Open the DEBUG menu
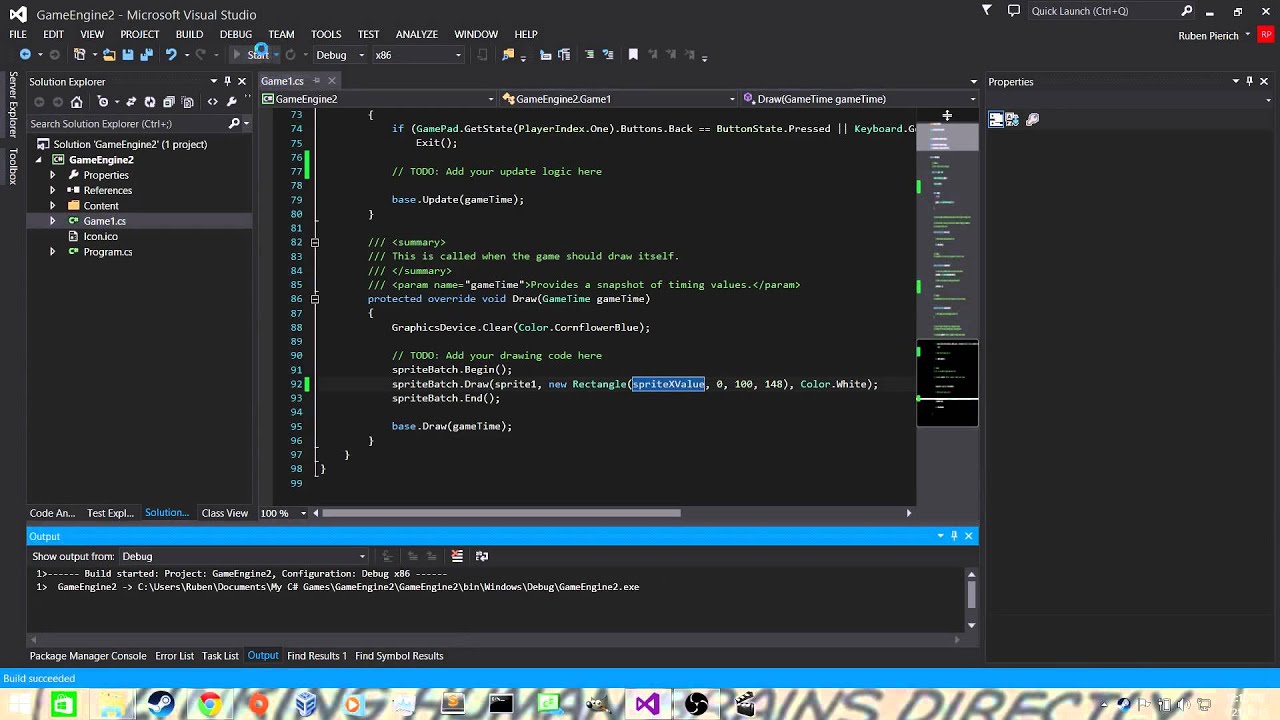 (x=236, y=34)
